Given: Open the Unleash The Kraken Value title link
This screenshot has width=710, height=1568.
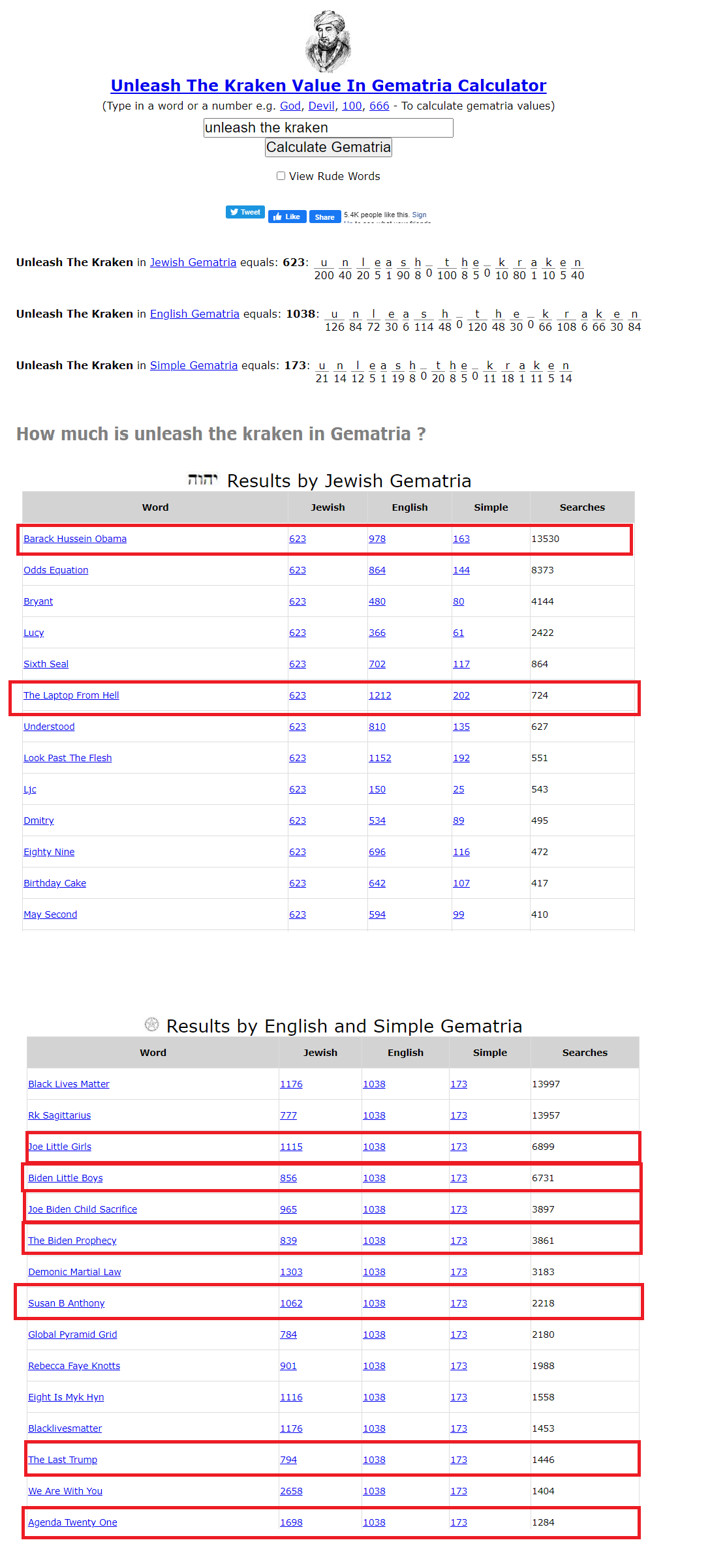Looking at the screenshot, I should point(328,85).
